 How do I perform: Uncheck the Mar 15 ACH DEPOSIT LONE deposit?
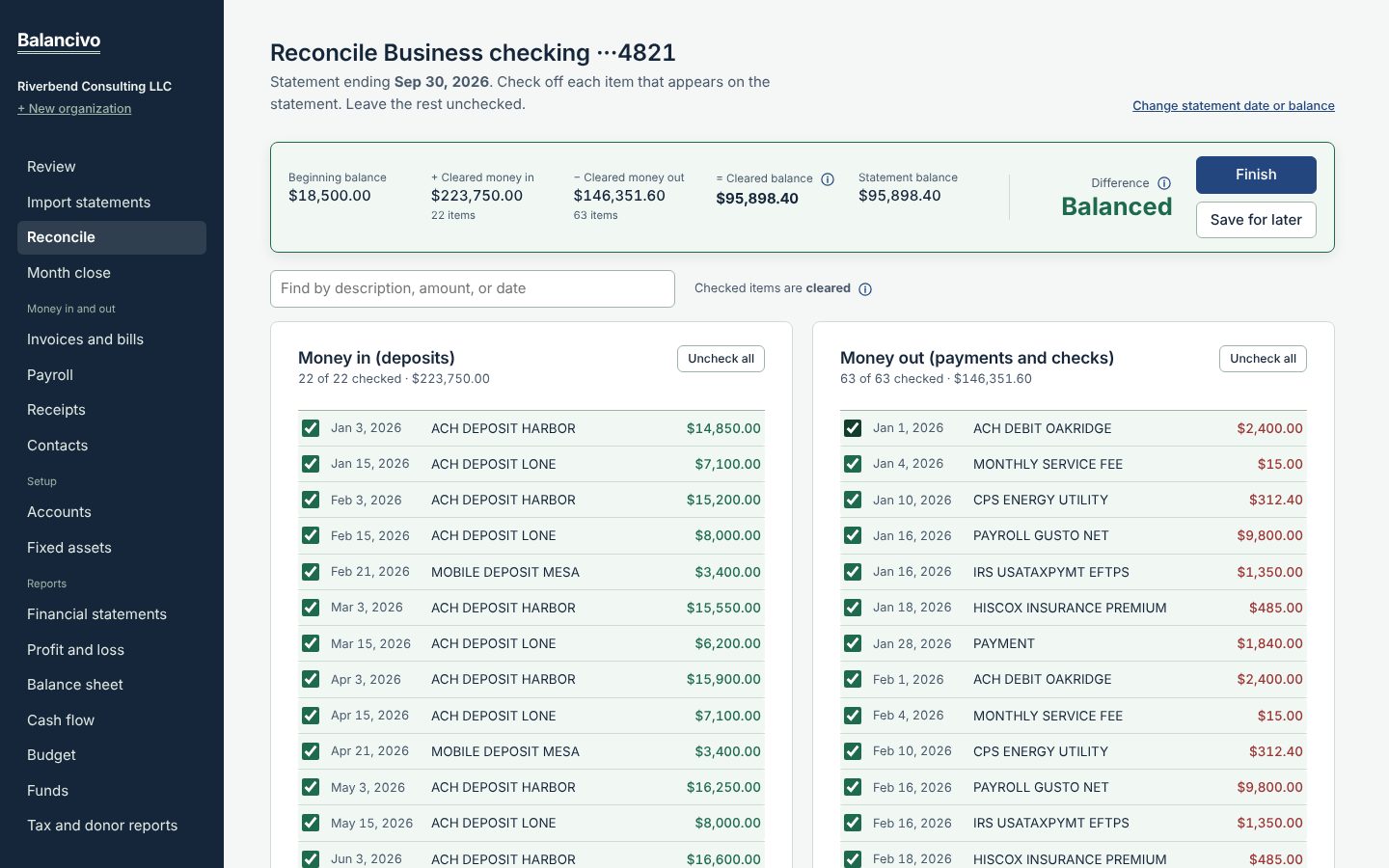(x=311, y=643)
